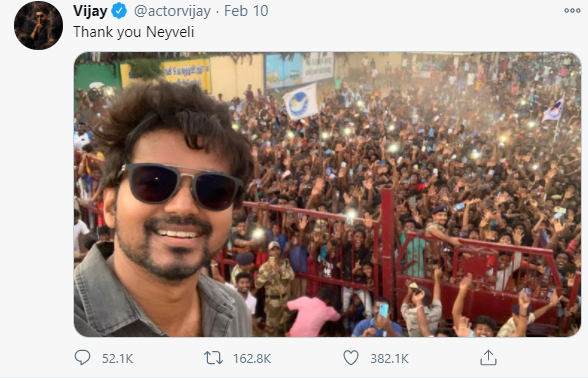Click the blue verified badge beside Vijay
This screenshot has height=378, width=588.
(x=120, y=11)
